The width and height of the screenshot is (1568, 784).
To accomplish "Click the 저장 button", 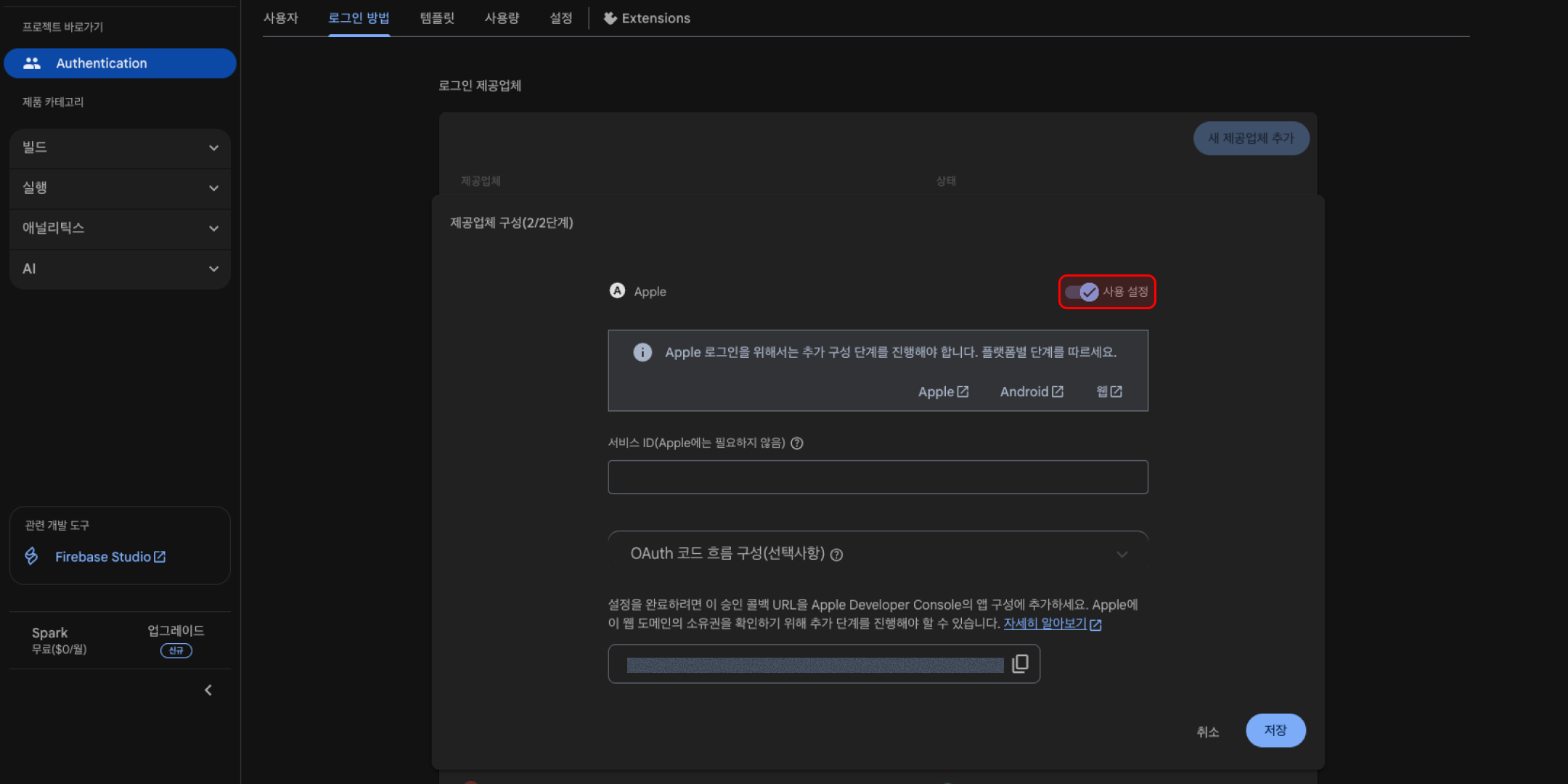I will coord(1275,730).
